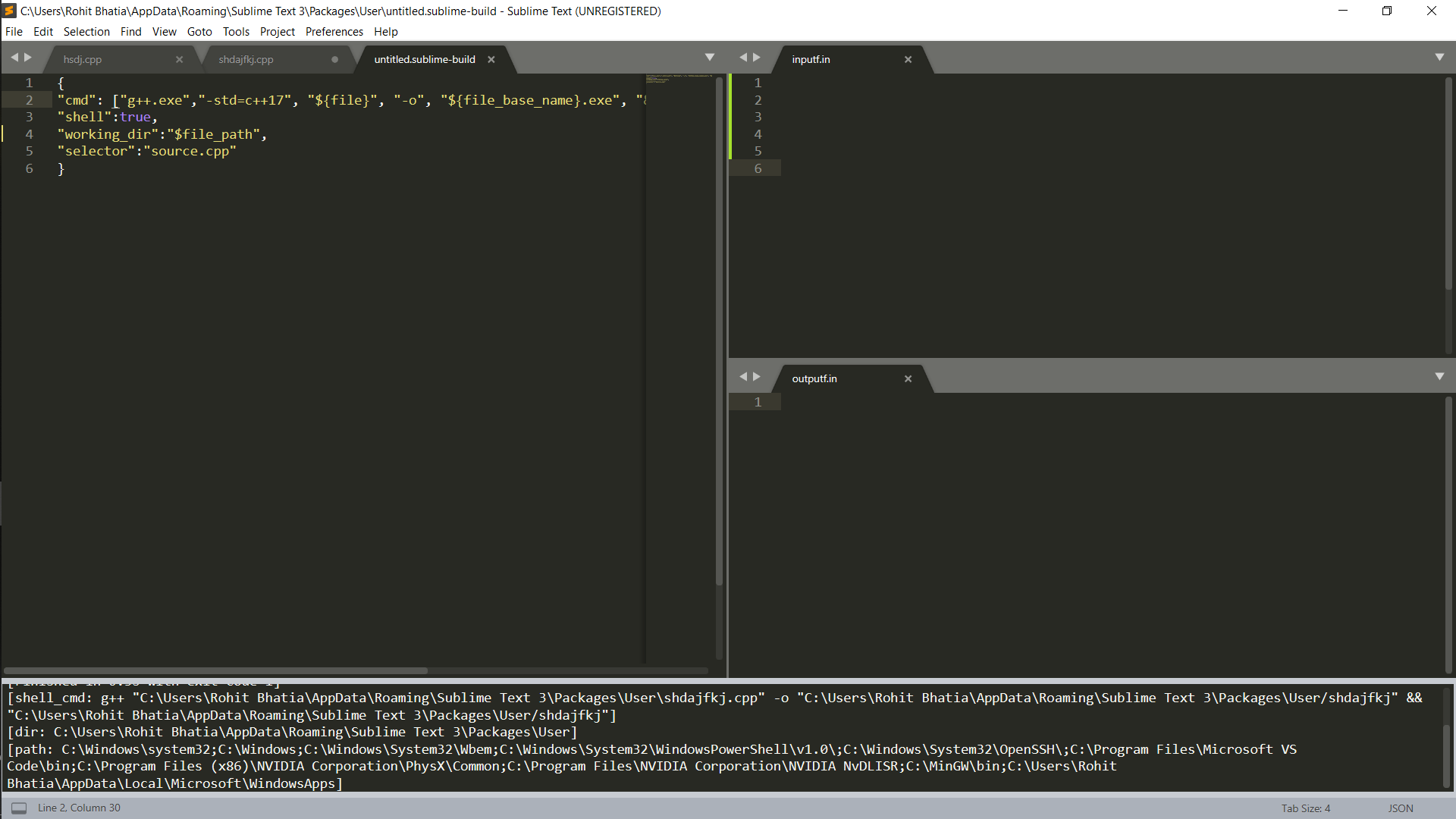Switch to the hsdj.cpp tab
1456x819 pixels.
pyautogui.click(x=83, y=59)
